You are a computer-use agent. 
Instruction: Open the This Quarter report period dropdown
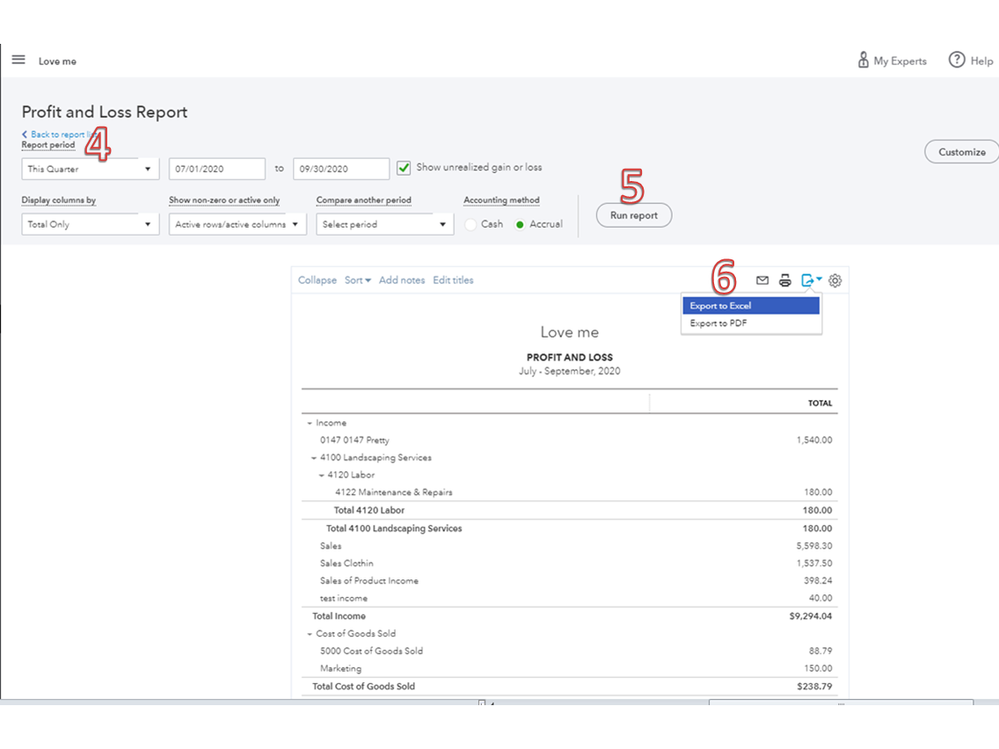[x=90, y=169]
